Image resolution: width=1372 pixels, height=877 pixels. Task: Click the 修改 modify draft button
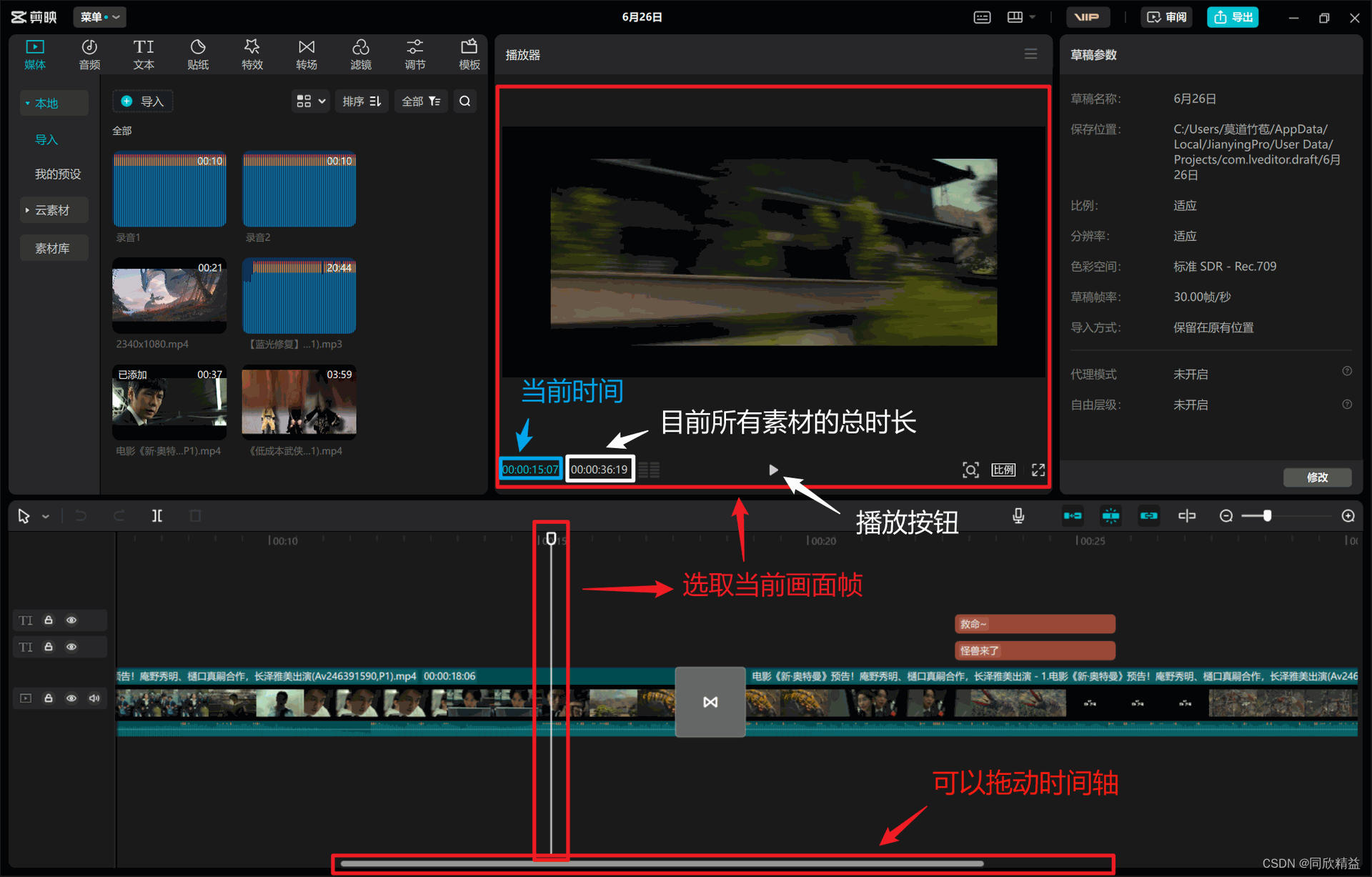[1317, 477]
